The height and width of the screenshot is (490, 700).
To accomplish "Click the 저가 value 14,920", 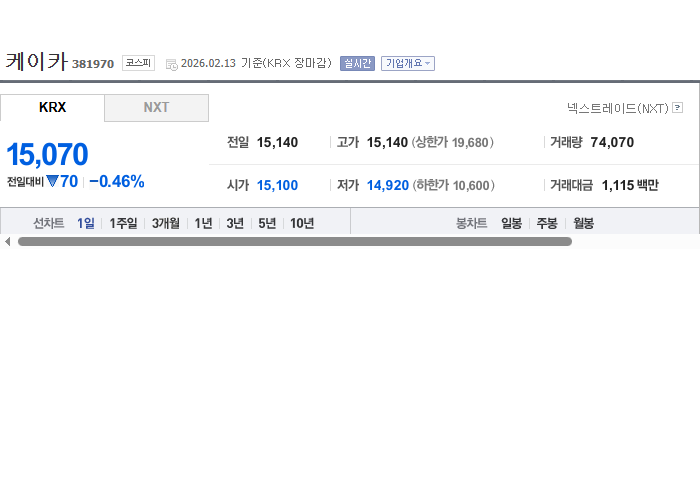I will [x=388, y=185].
